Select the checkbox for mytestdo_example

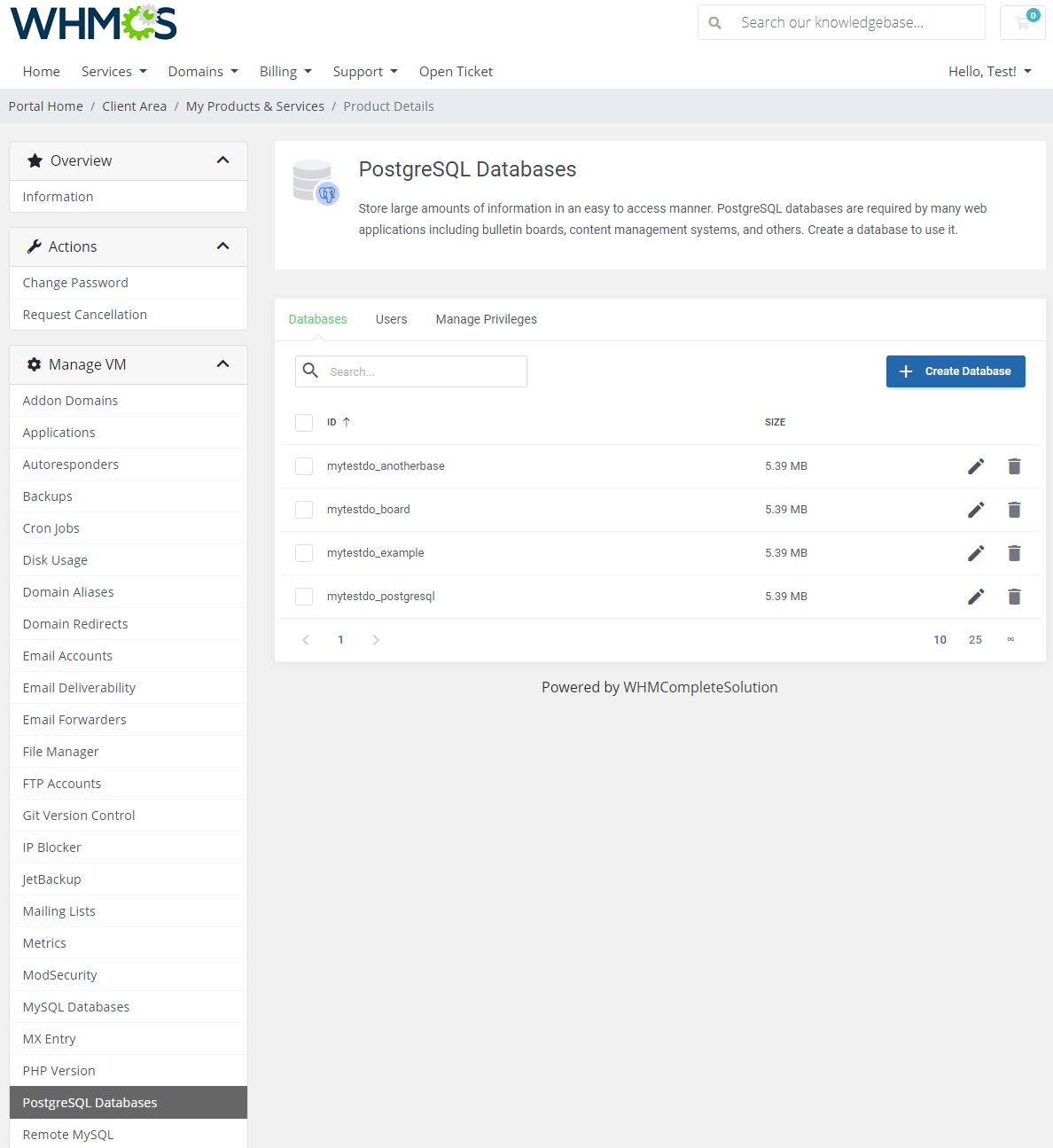click(x=304, y=552)
